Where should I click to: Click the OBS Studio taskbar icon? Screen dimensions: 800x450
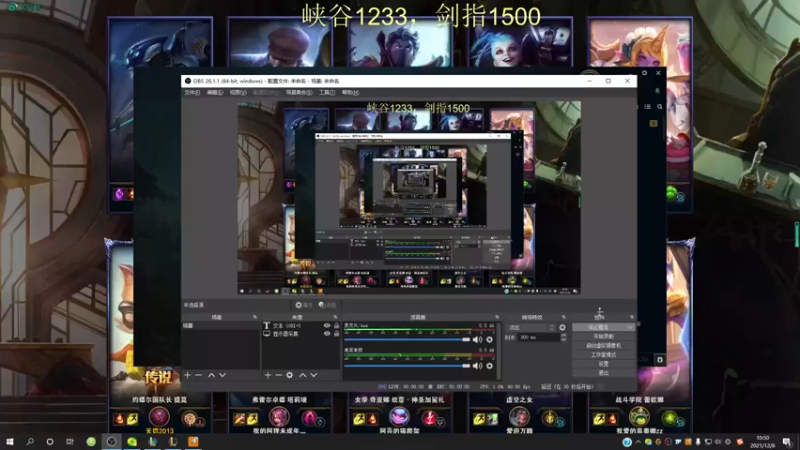click(x=111, y=442)
